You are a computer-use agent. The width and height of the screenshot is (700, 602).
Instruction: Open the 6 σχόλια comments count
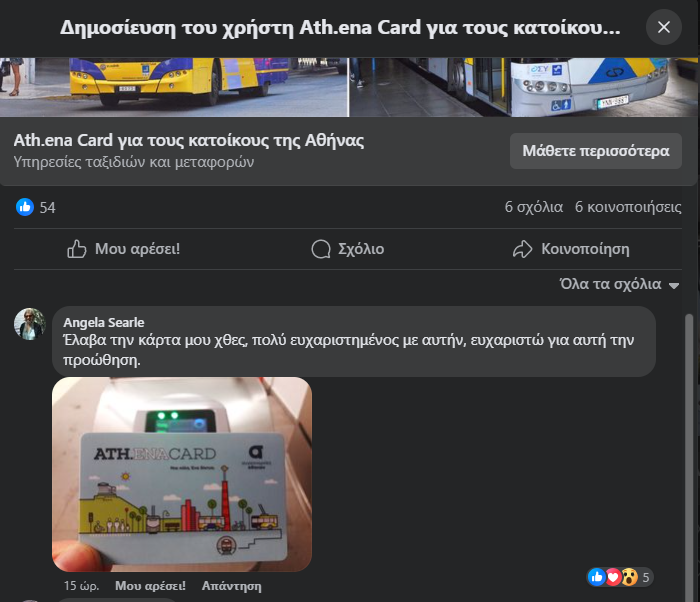[533, 207]
